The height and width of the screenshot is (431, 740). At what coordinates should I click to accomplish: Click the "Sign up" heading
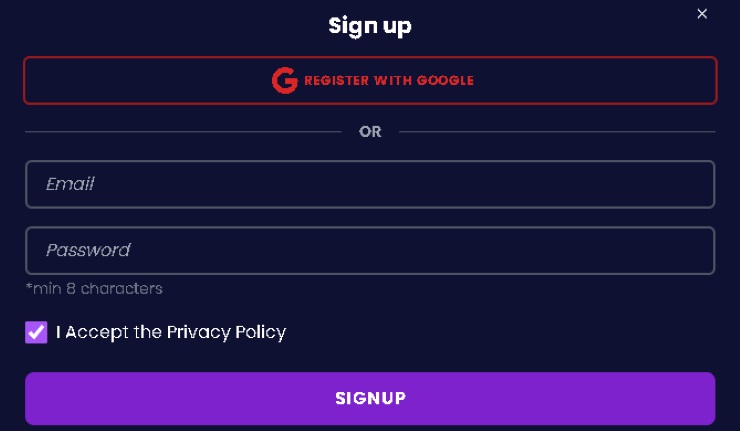(x=370, y=25)
